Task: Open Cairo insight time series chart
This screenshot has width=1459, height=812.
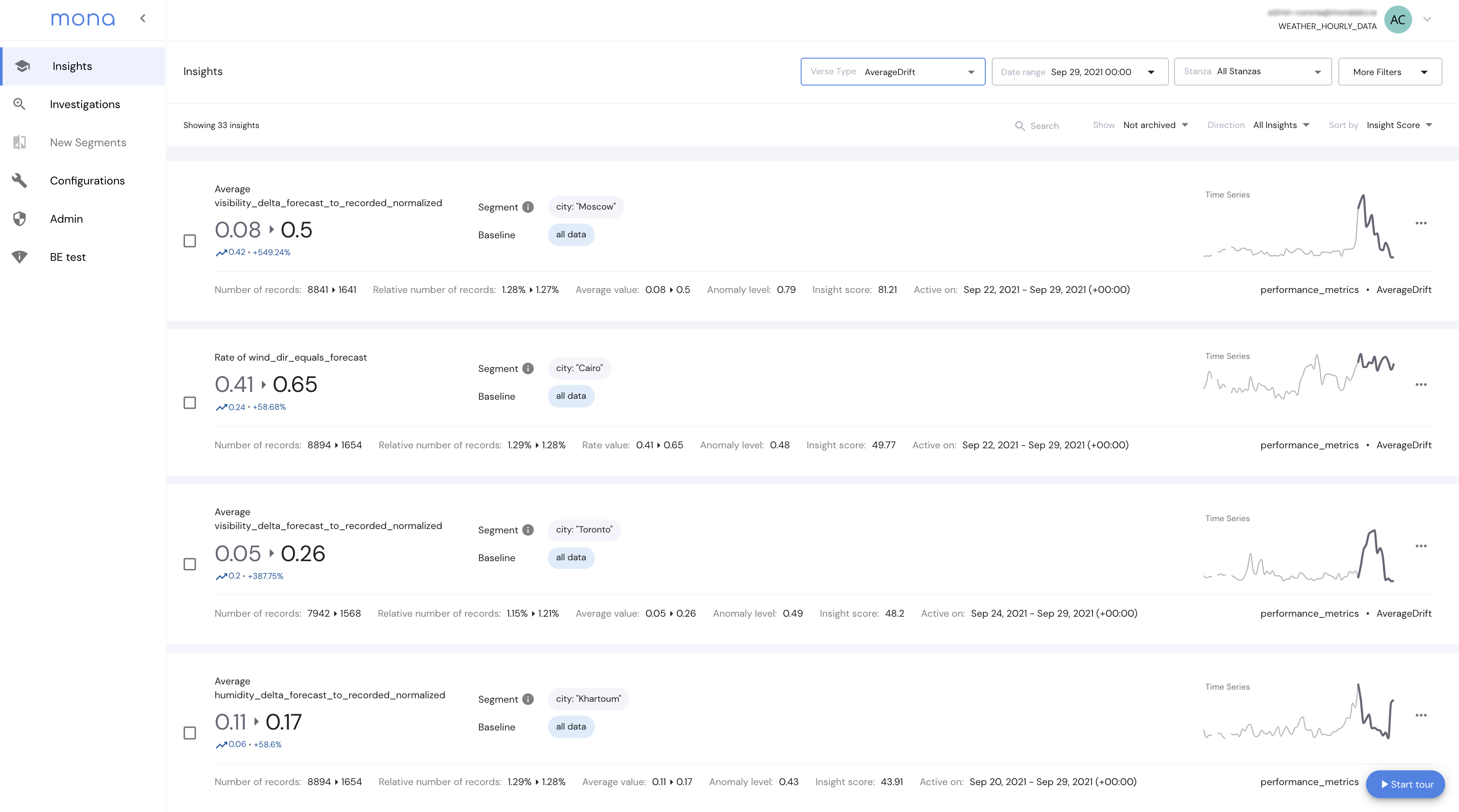Action: [x=1299, y=376]
